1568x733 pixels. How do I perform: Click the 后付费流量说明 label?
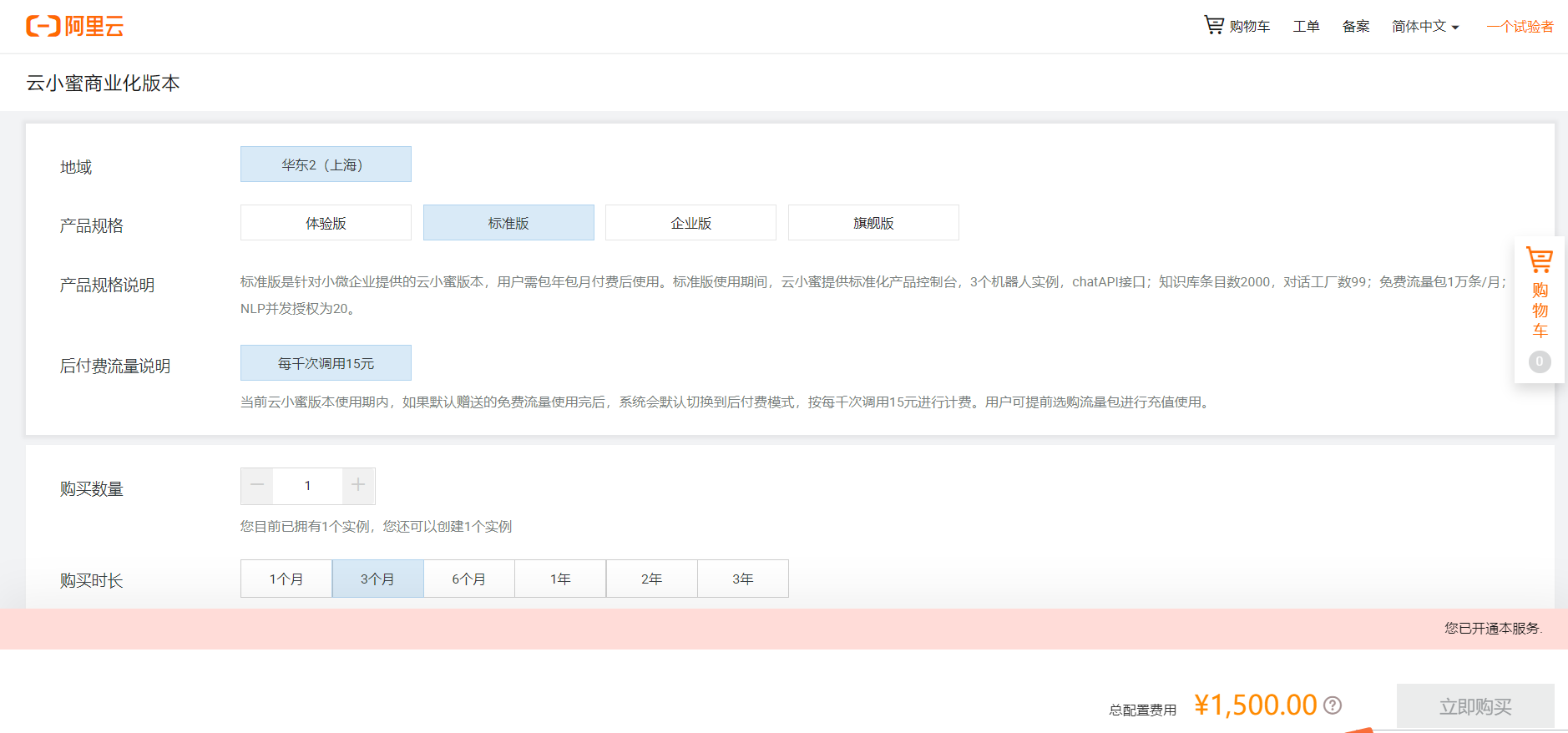pyautogui.click(x=115, y=366)
